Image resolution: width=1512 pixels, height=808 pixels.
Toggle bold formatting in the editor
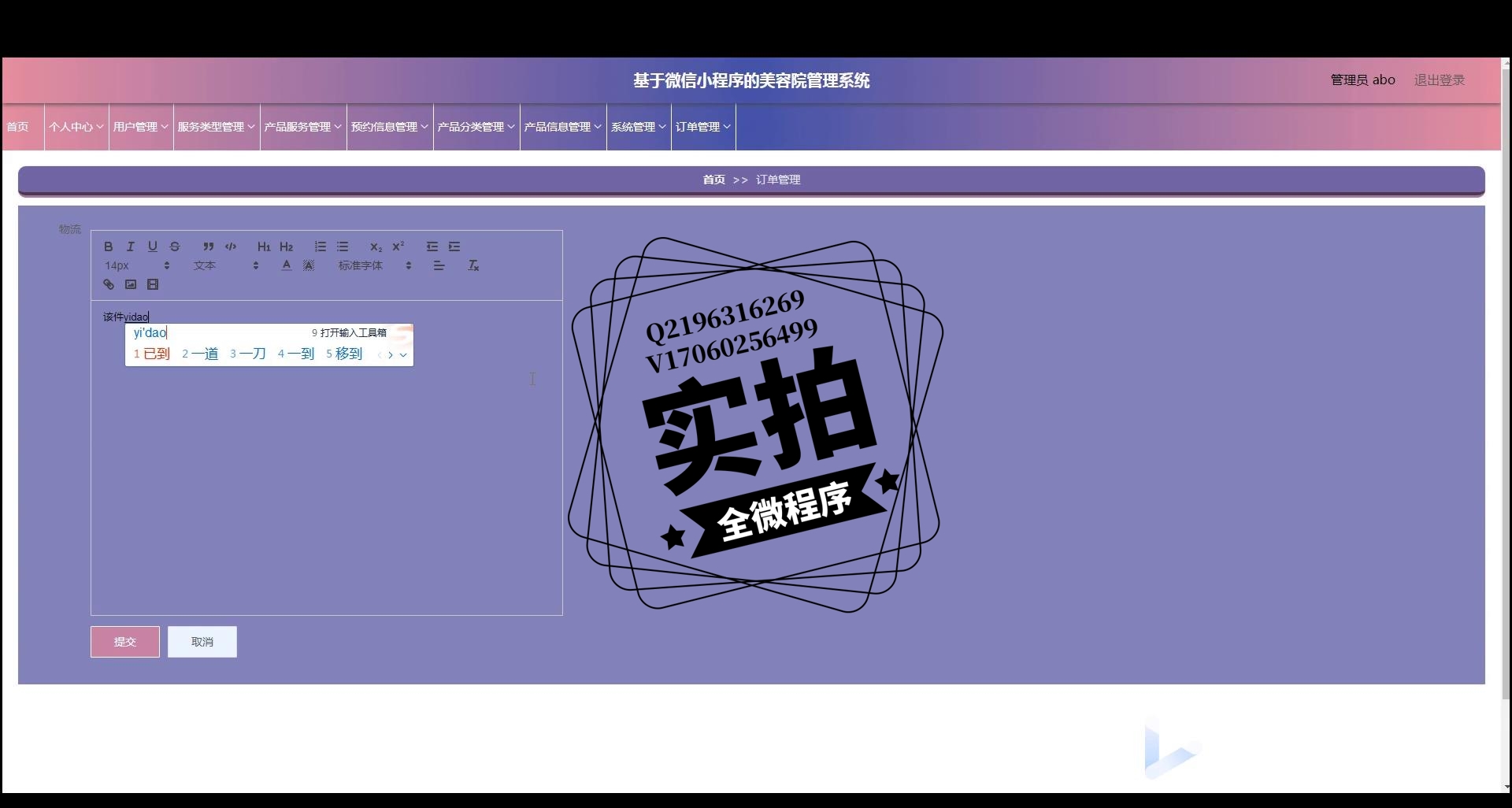(109, 246)
